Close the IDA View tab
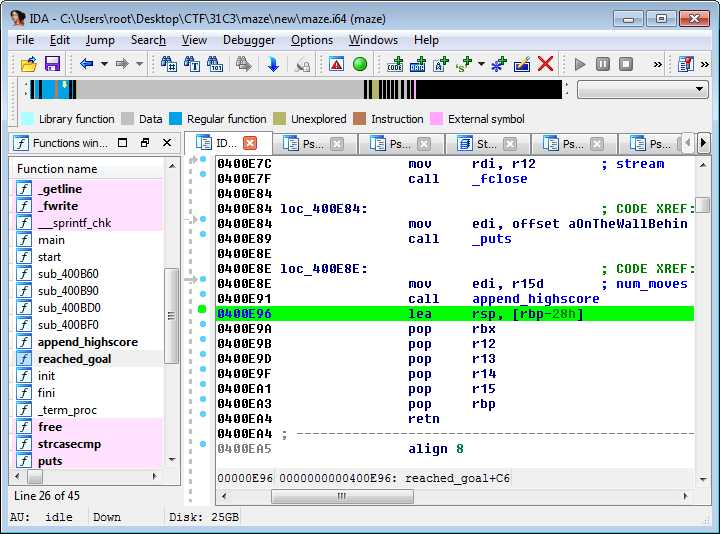 tap(250, 143)
